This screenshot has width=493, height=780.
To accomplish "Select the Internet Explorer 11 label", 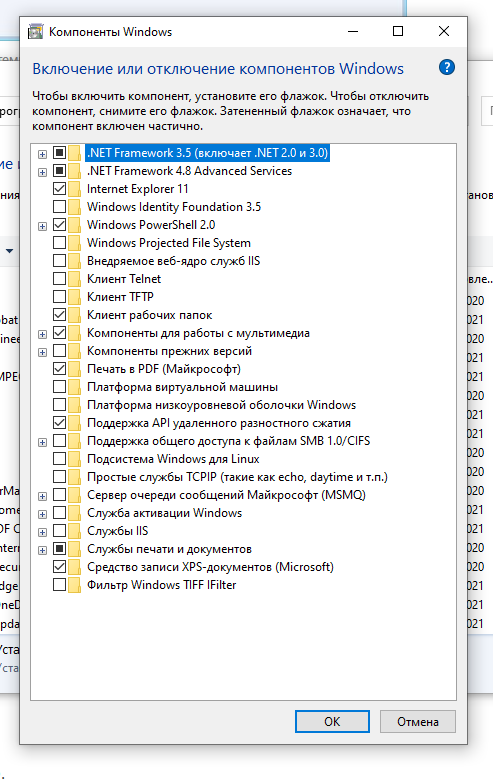I will coord(138,189).
